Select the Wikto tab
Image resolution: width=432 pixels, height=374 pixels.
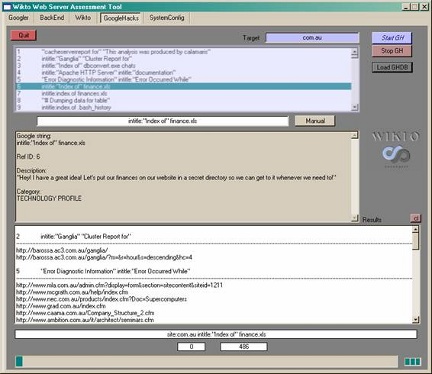pyautogui.click(x=83, y=18)
